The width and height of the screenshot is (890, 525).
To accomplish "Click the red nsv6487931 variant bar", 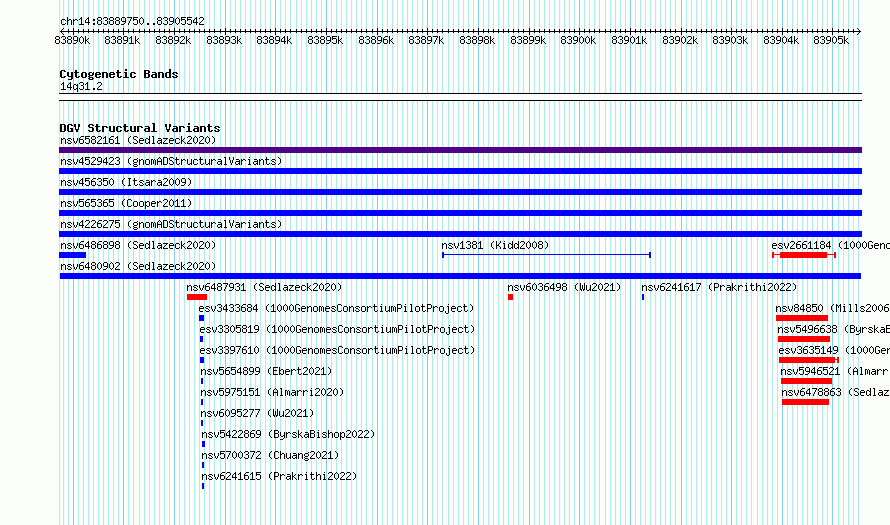I will (197, 297).
